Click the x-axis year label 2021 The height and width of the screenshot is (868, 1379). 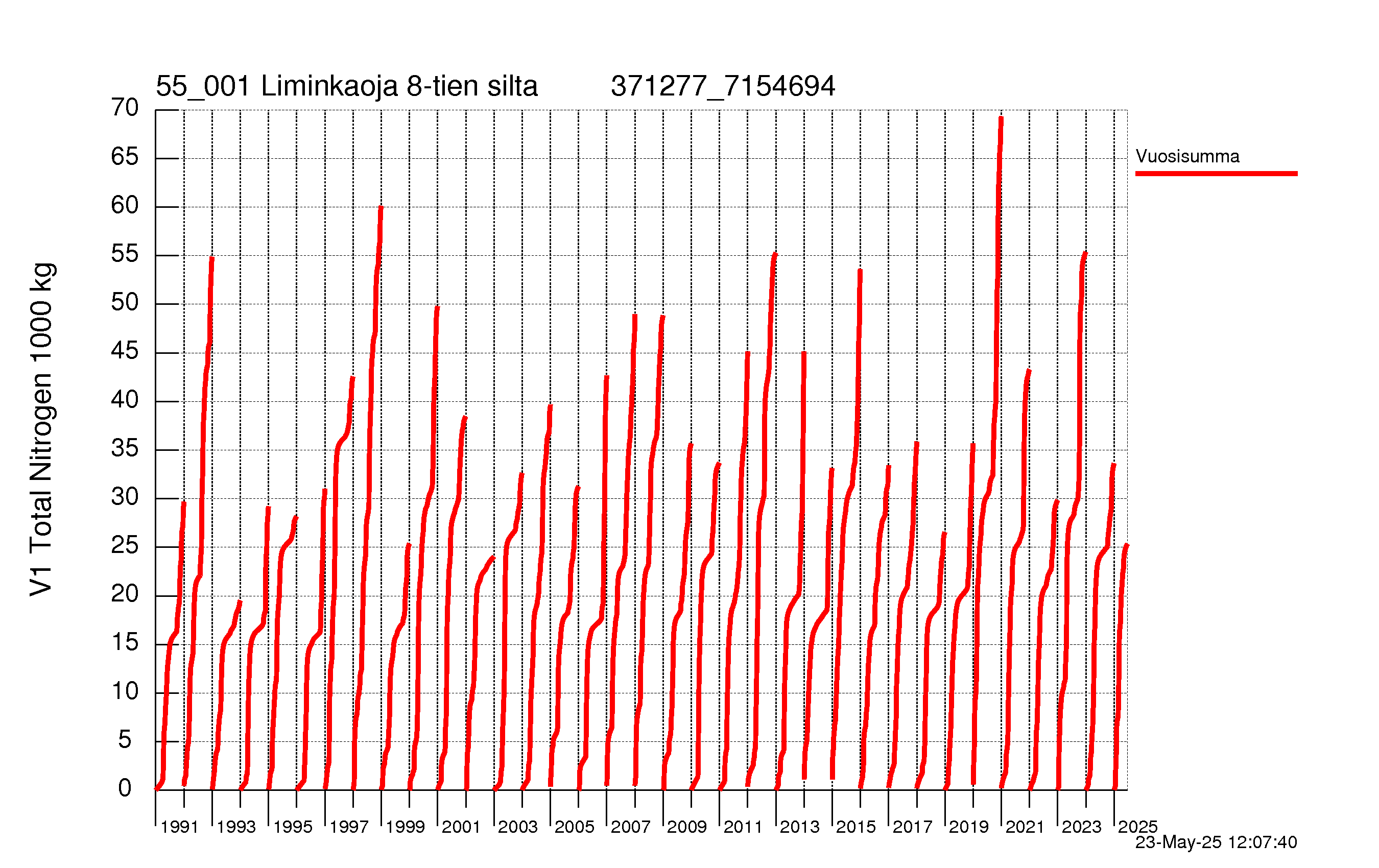1025,827
